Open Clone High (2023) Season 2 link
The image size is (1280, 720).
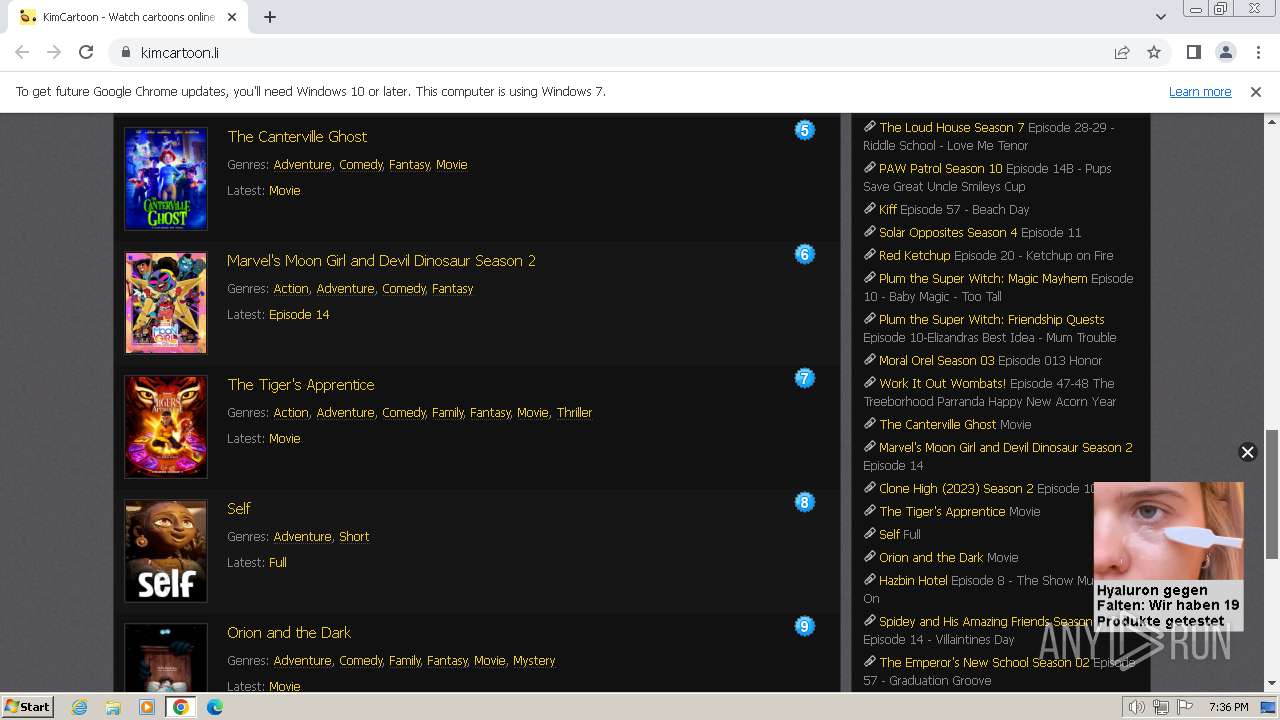(x=957, y=488)
